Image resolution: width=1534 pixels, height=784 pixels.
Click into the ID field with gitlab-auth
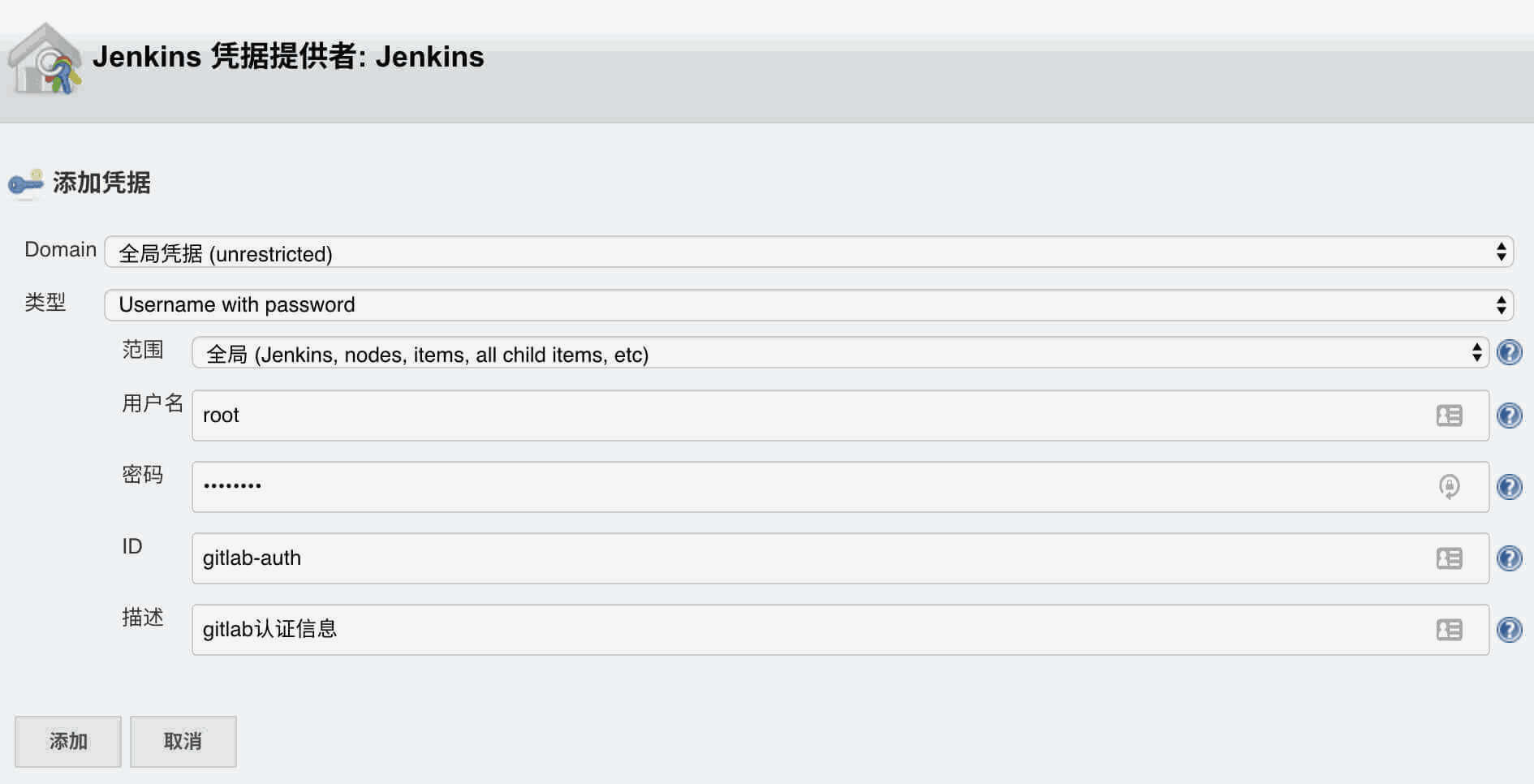point(840,558)
